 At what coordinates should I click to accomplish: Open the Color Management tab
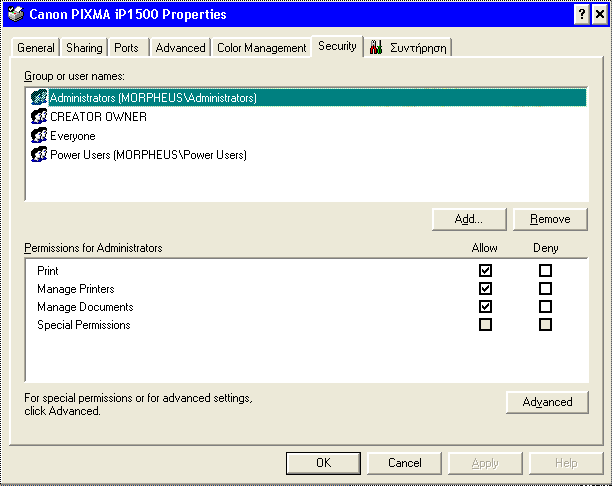point(261,48)
